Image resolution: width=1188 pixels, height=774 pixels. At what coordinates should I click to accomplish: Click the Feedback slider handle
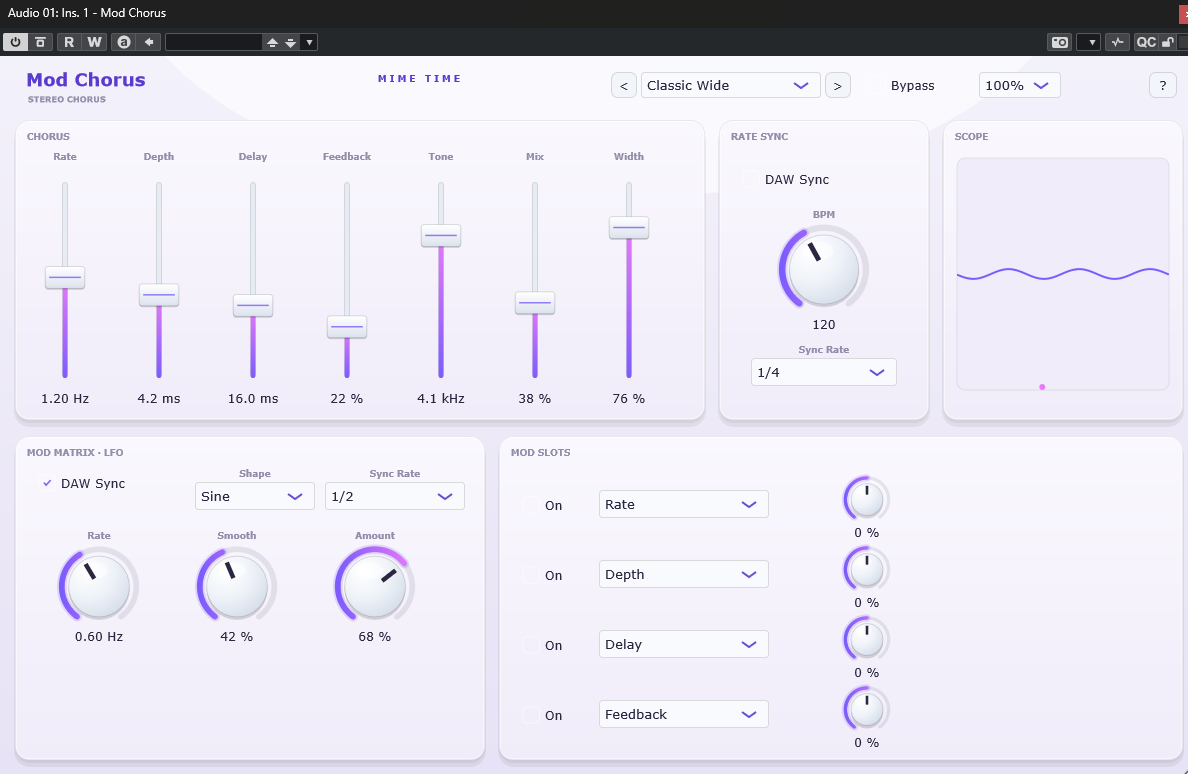click(347, 326)
